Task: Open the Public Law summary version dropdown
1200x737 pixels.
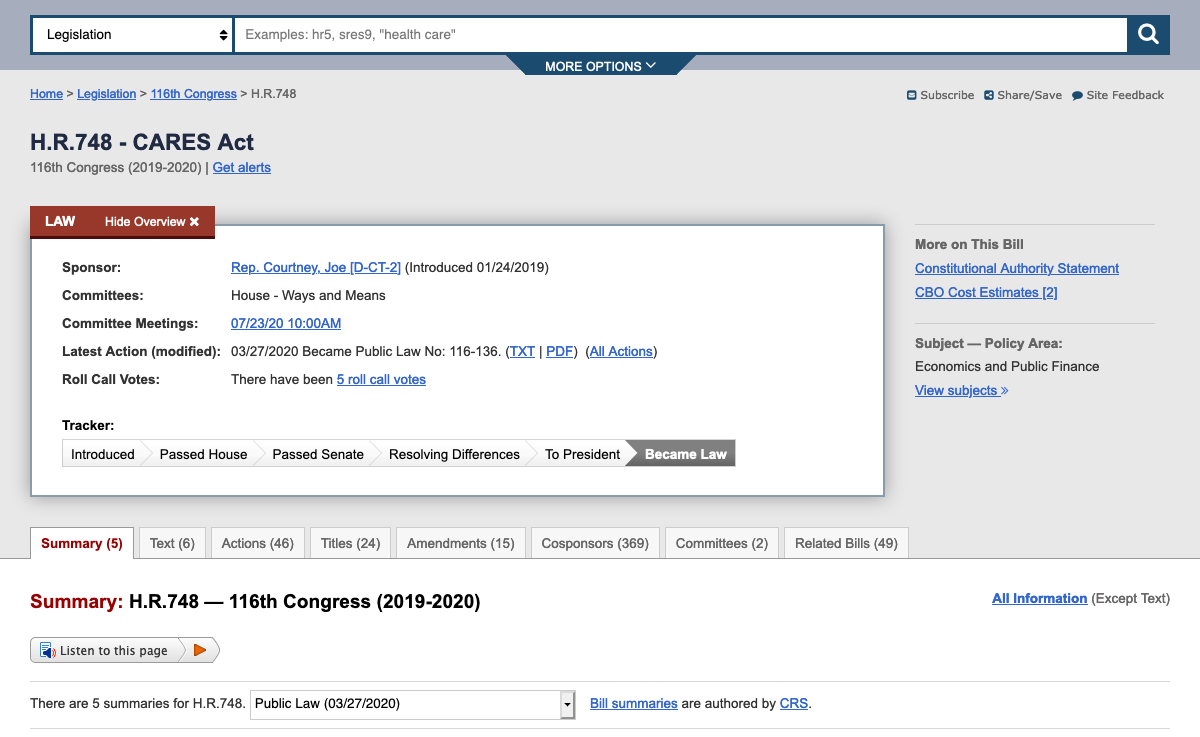Action: pos(412,704)
